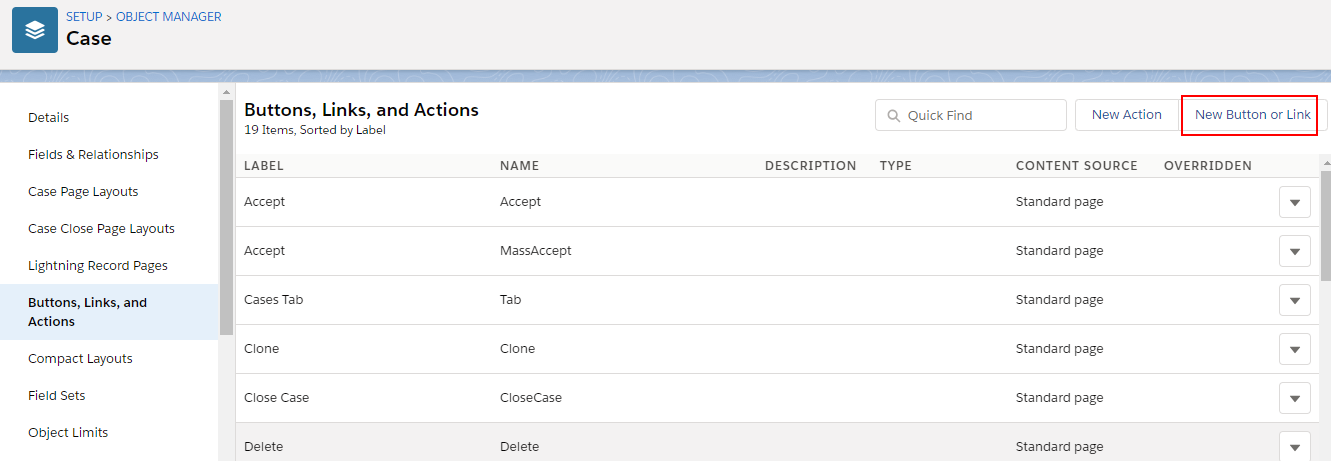This screenshot has height=461, width=1331.
Task: Sort the table by the LABEL column header
Action: pyautogui.click(x=264, y=166)
